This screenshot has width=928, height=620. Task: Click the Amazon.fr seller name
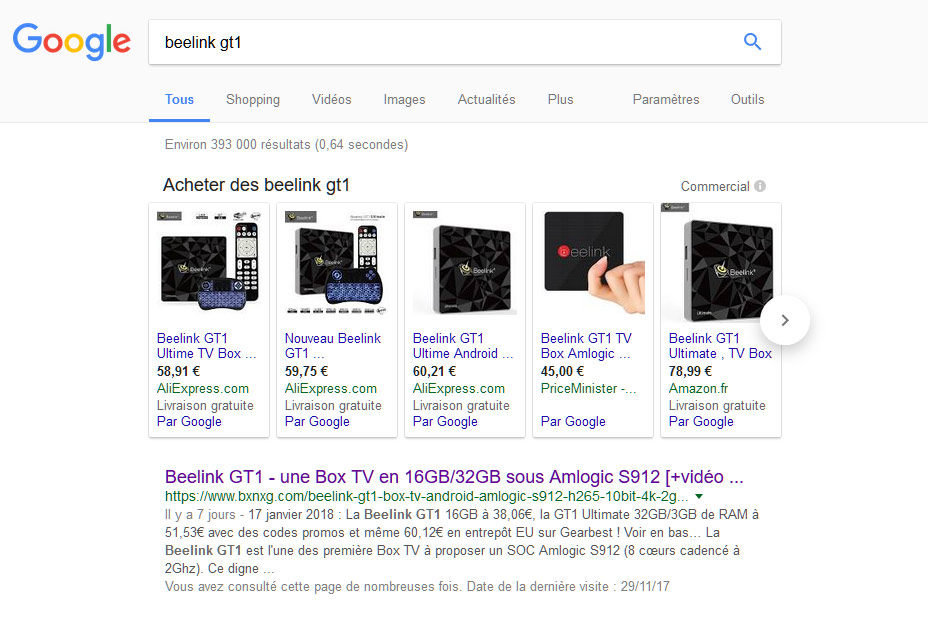tap(698, 389)
